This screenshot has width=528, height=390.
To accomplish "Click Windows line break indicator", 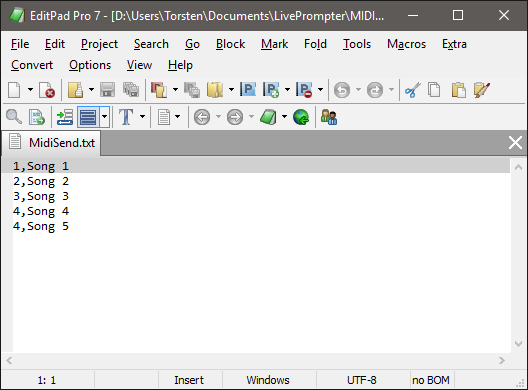I will click(x=268, y=380).
